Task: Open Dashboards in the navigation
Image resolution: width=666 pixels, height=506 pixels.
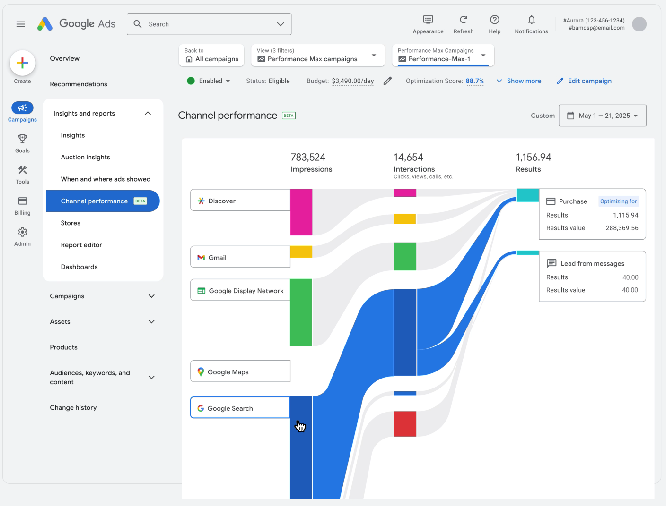Action: tap(79, 267)
